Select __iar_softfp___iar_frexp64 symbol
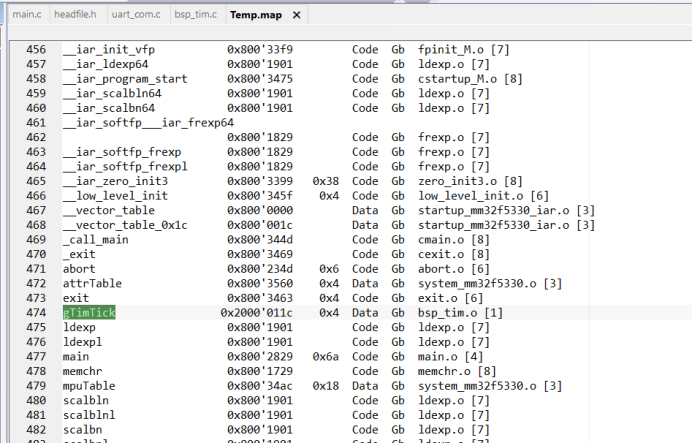 pyautogui.click(x=148, y=122)
